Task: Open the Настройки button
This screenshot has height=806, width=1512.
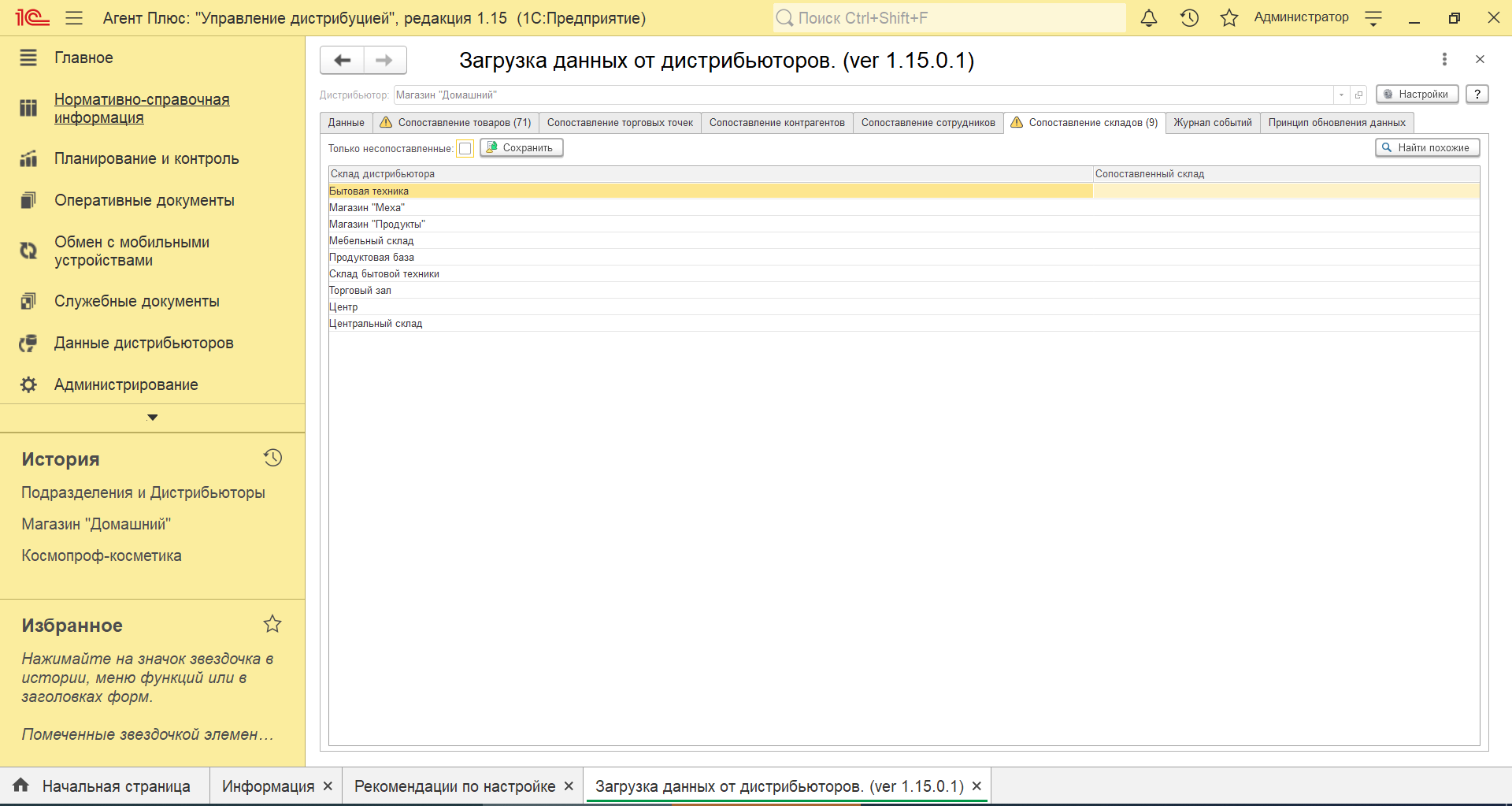Action: (1417, 94)
